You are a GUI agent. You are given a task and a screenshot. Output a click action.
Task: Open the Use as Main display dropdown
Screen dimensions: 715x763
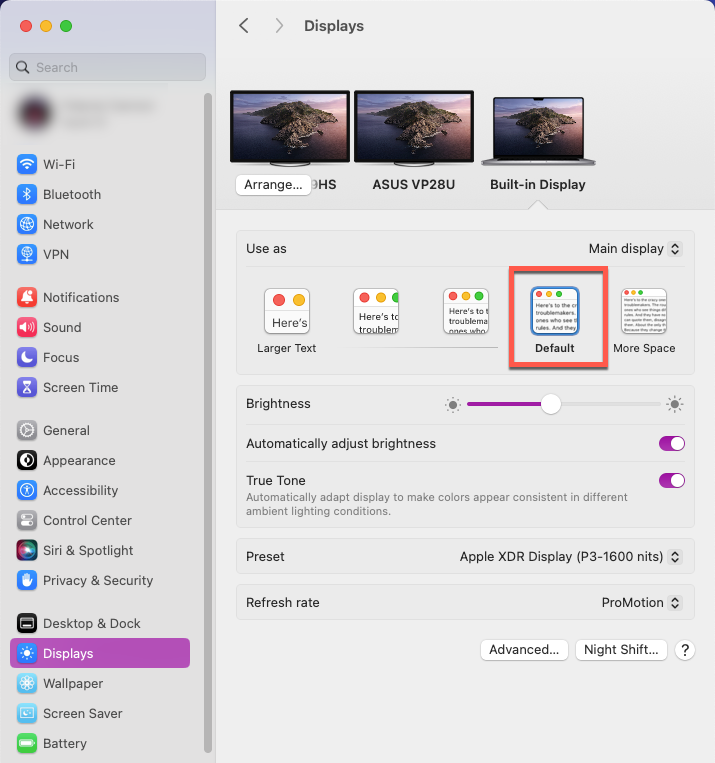point(635,249)
